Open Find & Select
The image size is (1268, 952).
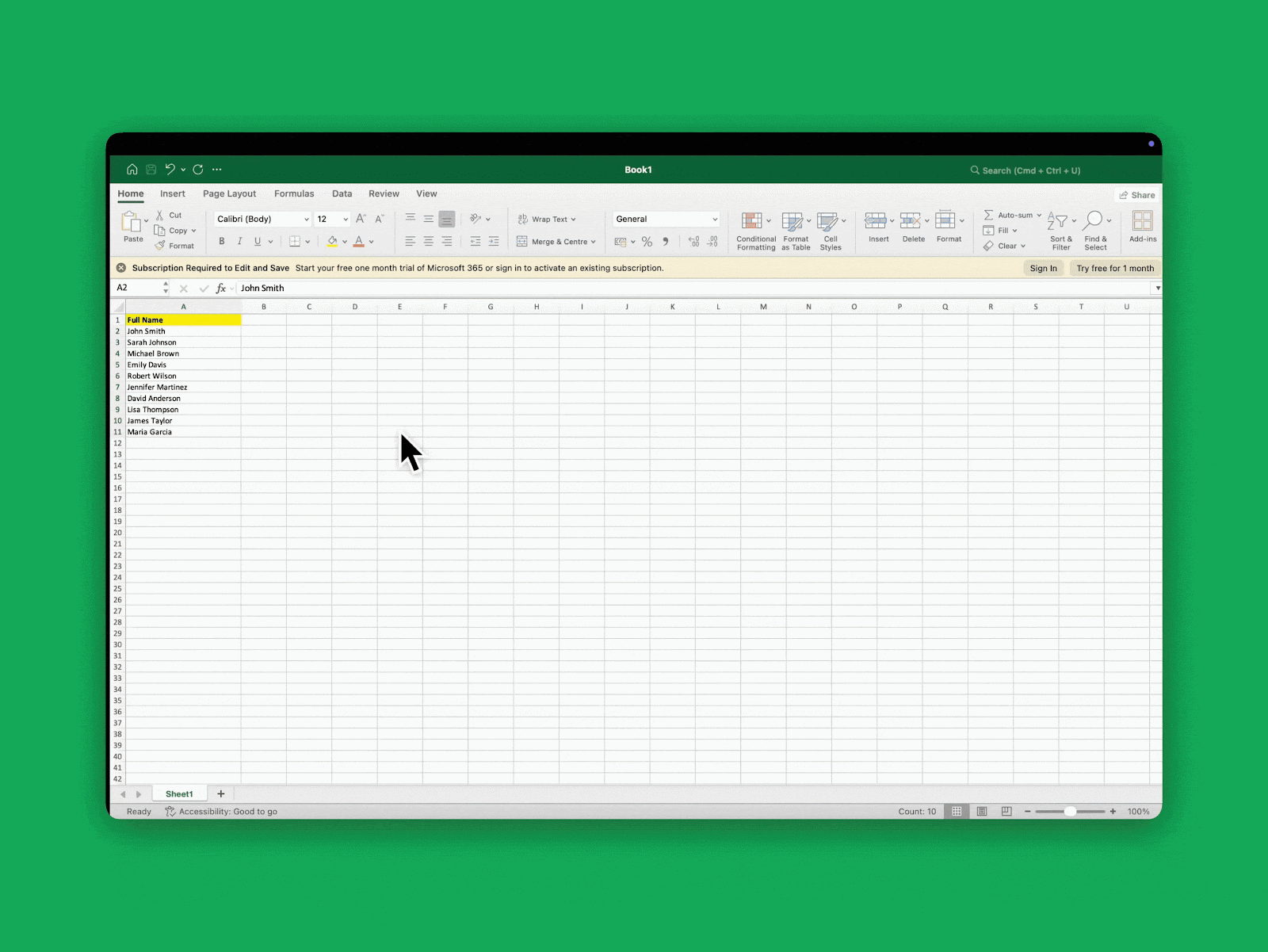pos(1096,230)
